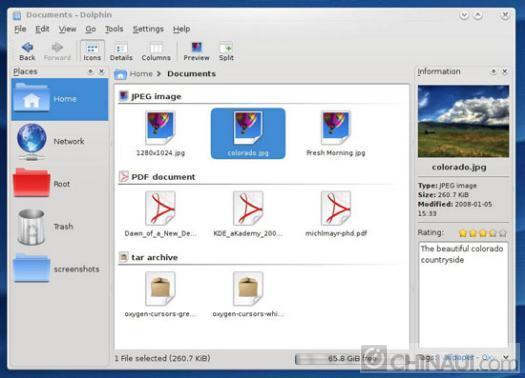Click the Modified date info line
The height and width of the screenshot is (378, 525).
[455, 209]
